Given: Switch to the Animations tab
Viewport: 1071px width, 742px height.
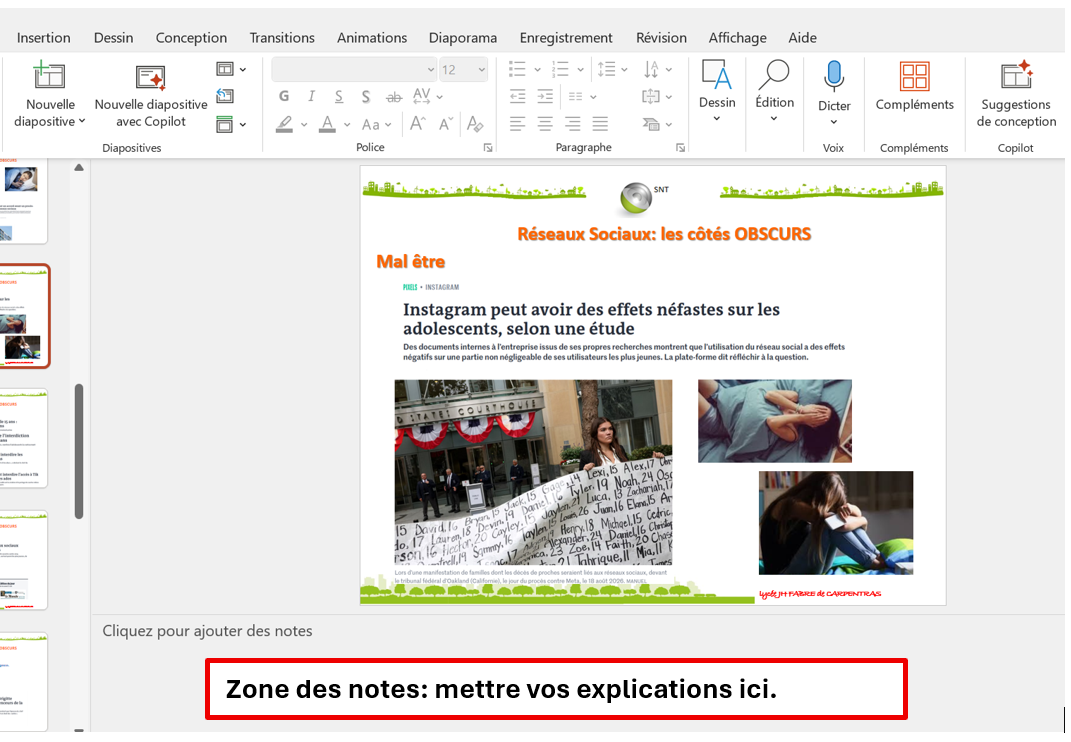Looking at the screenshot, I should [372, 38].
